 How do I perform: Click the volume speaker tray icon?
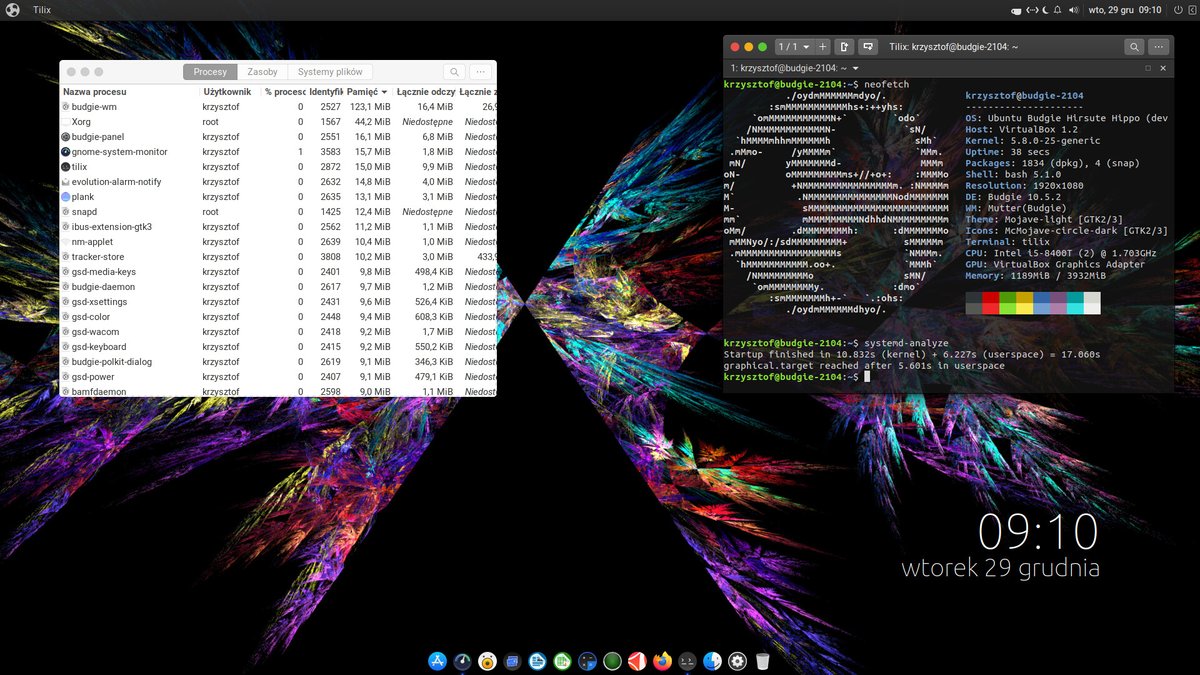[1074, 10]
